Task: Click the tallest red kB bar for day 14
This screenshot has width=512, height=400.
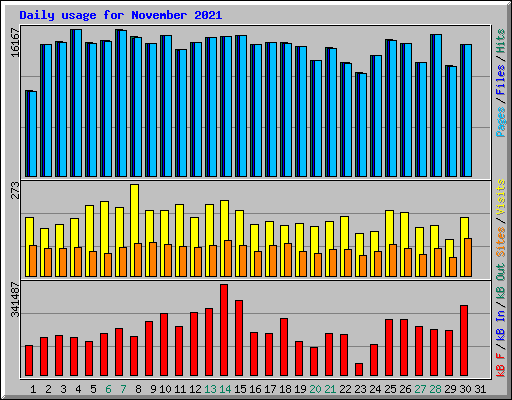Action: click(x=224, y=330)
